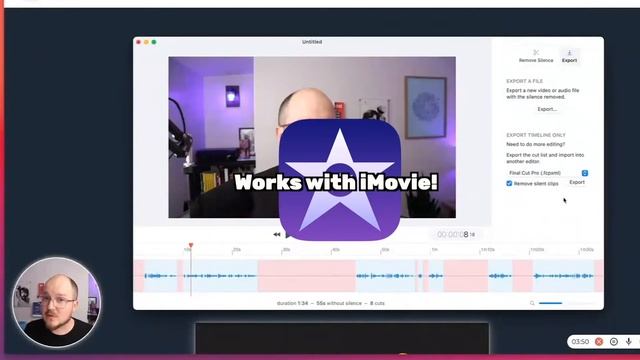Click the Export... button under Export a File
This screenshot has width=640, height=360.
547,109
